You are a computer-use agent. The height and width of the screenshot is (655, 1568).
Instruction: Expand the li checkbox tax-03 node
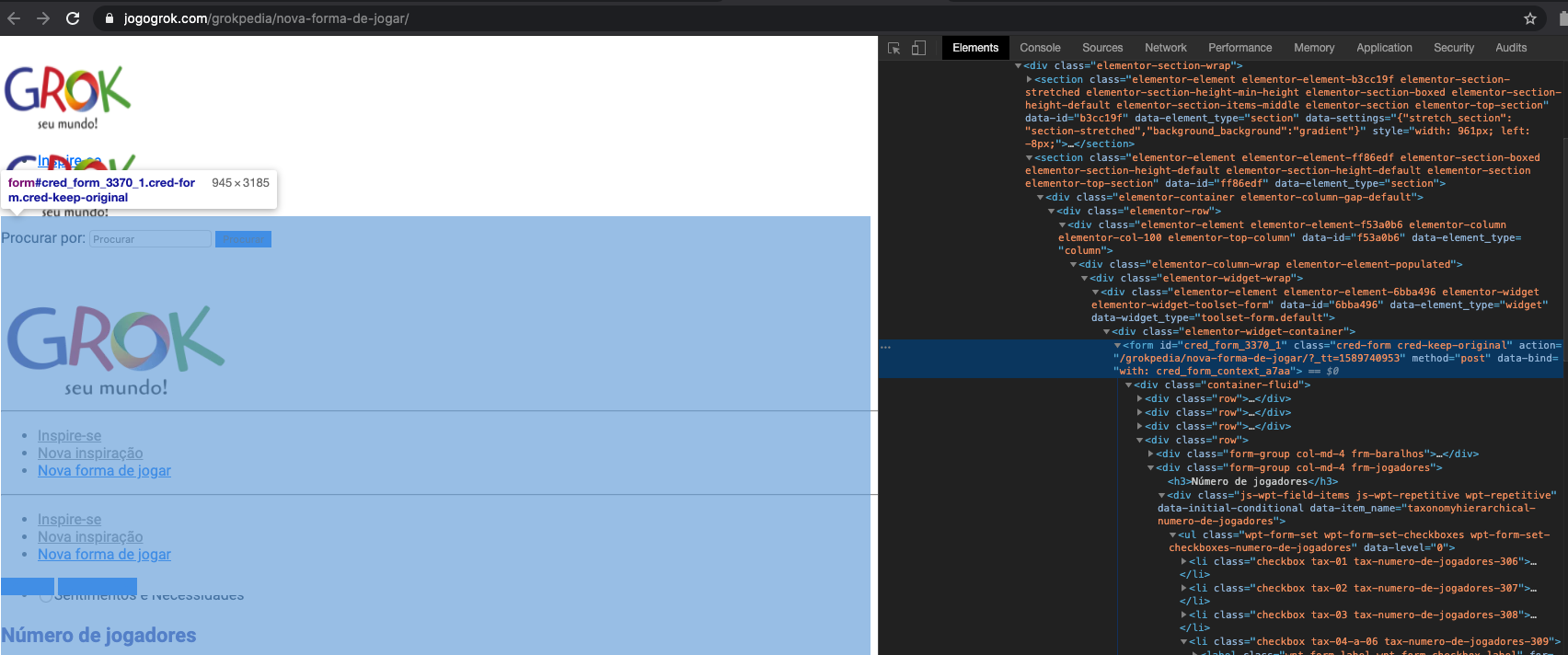1183,615
